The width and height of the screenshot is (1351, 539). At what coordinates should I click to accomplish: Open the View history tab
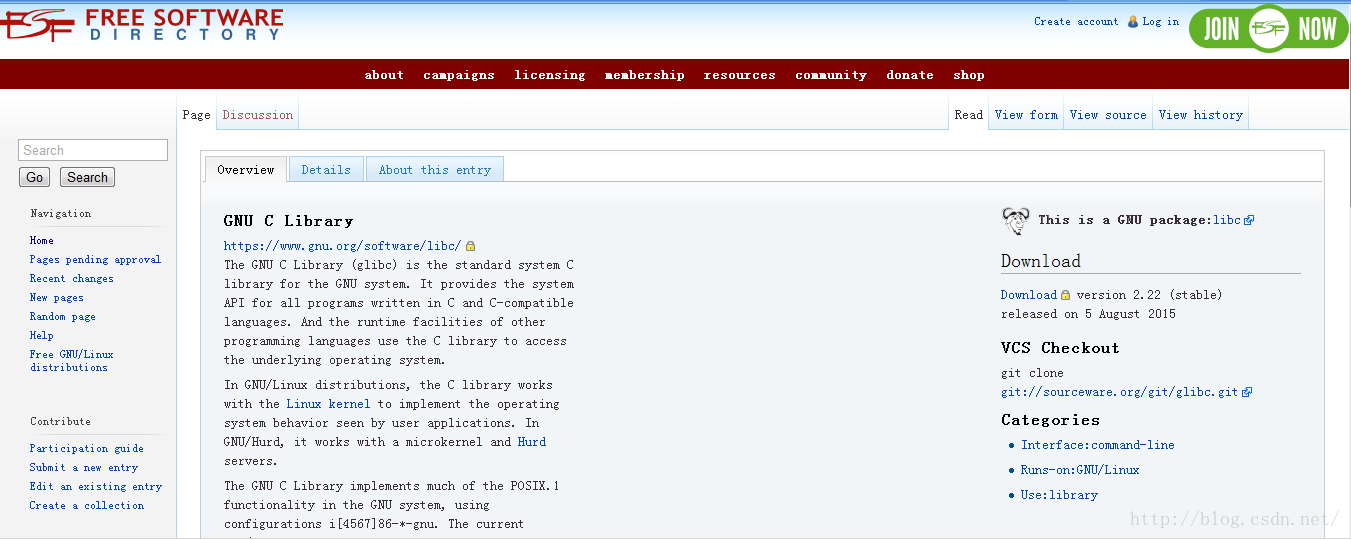tap(1201, 115)
